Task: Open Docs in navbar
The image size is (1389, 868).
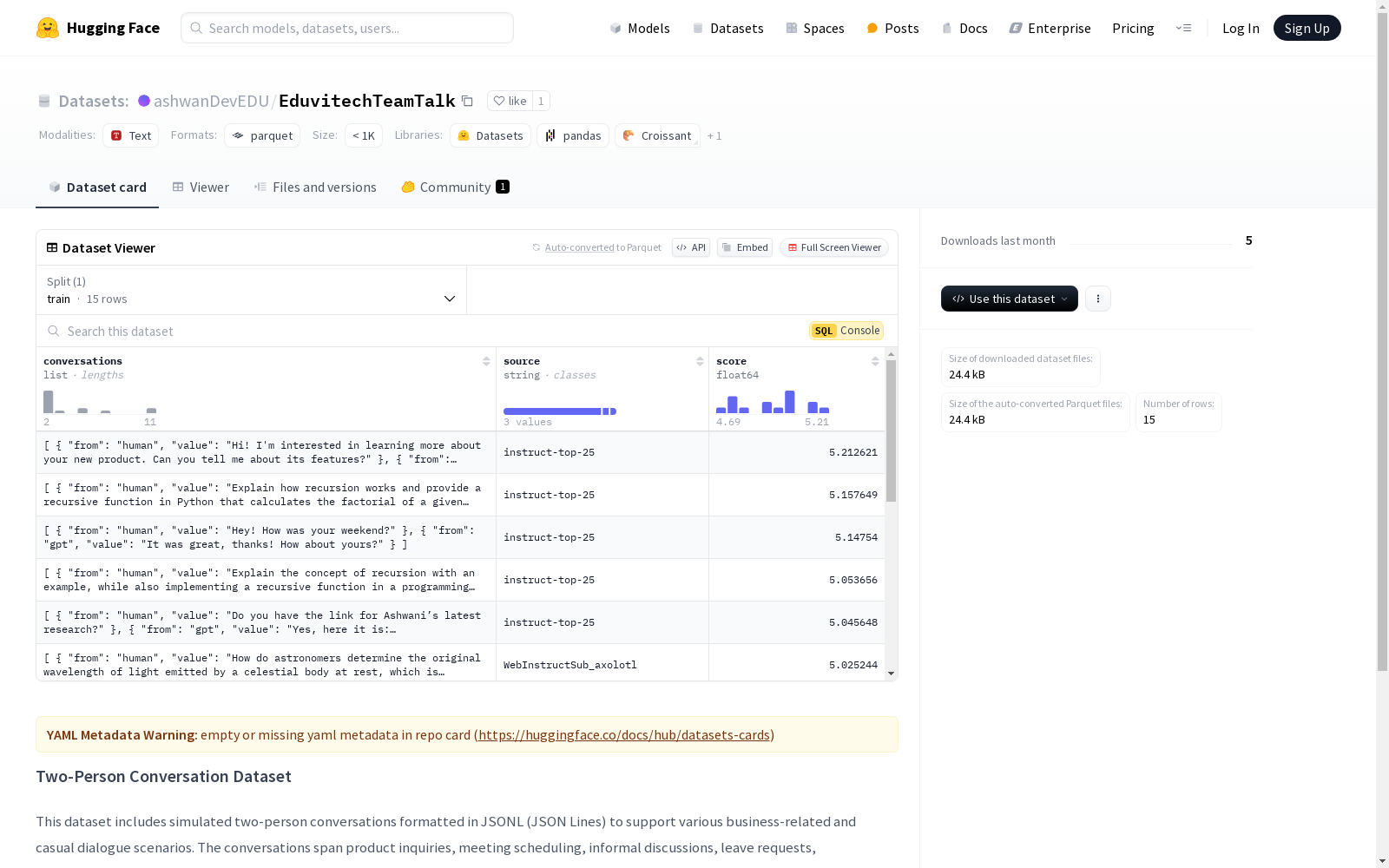Action: [964, 28]
